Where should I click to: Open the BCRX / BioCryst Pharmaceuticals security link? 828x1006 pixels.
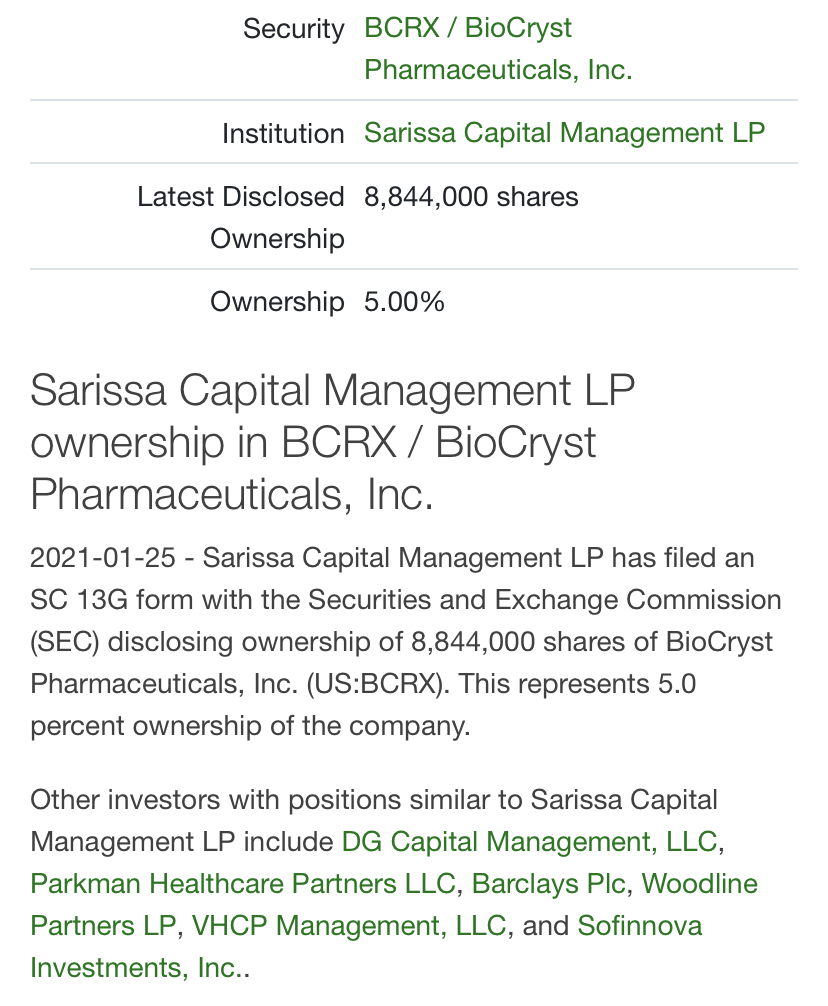click(x=498, y=49)
